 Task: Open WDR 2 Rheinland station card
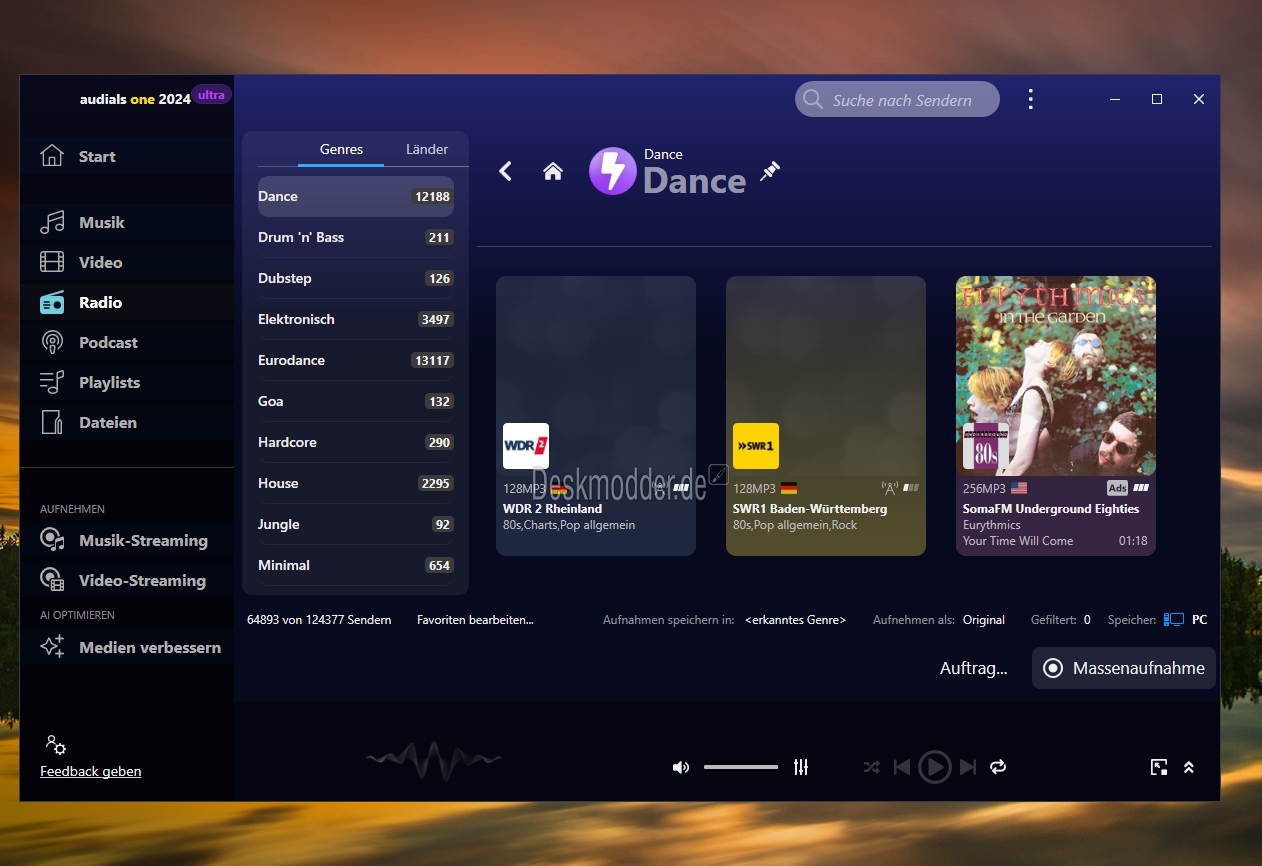(x=596, y=416)
